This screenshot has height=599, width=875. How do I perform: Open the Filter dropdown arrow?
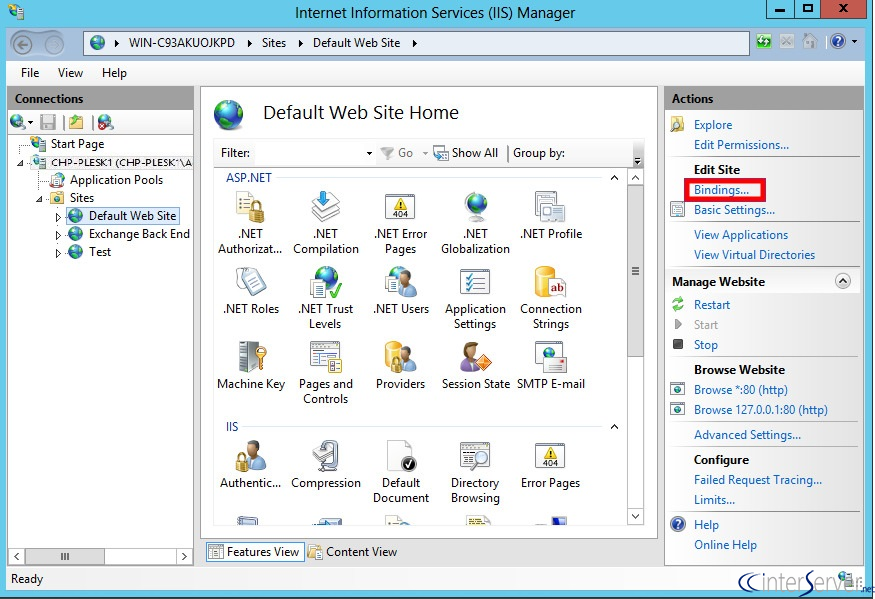tap(369, 153)
